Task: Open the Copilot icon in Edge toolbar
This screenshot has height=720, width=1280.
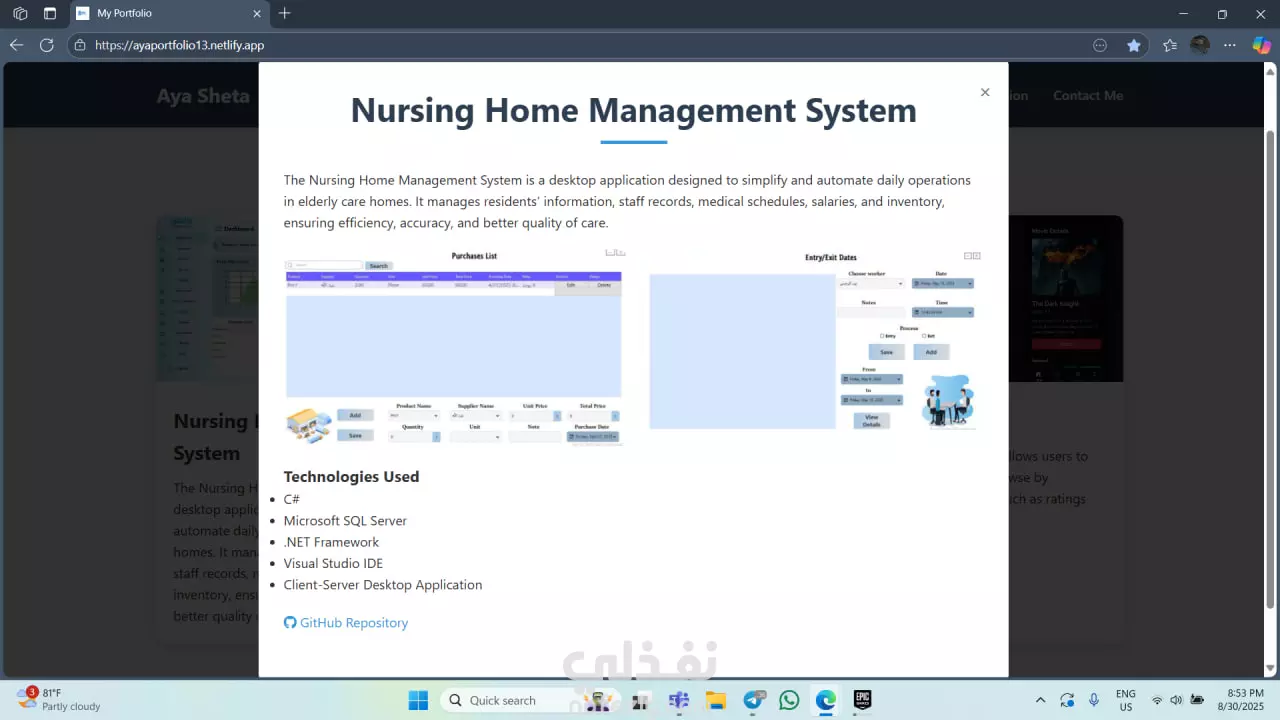Action: tap(1262, 45)
